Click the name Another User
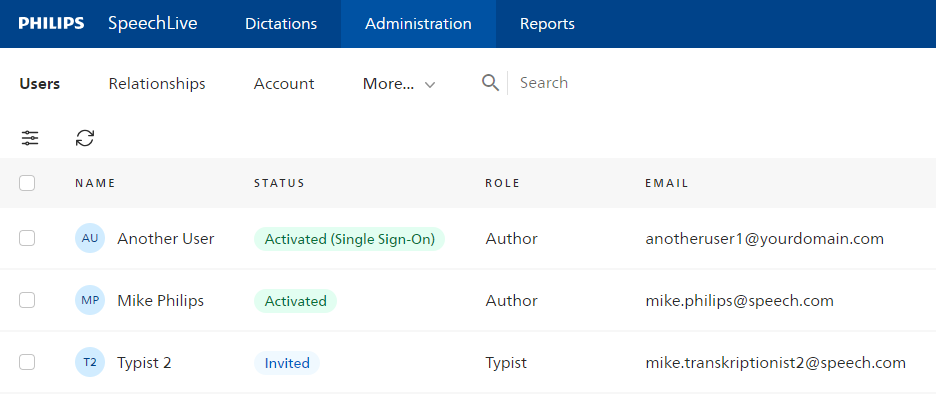Screen dimensions: 936x399 point(166,239)
